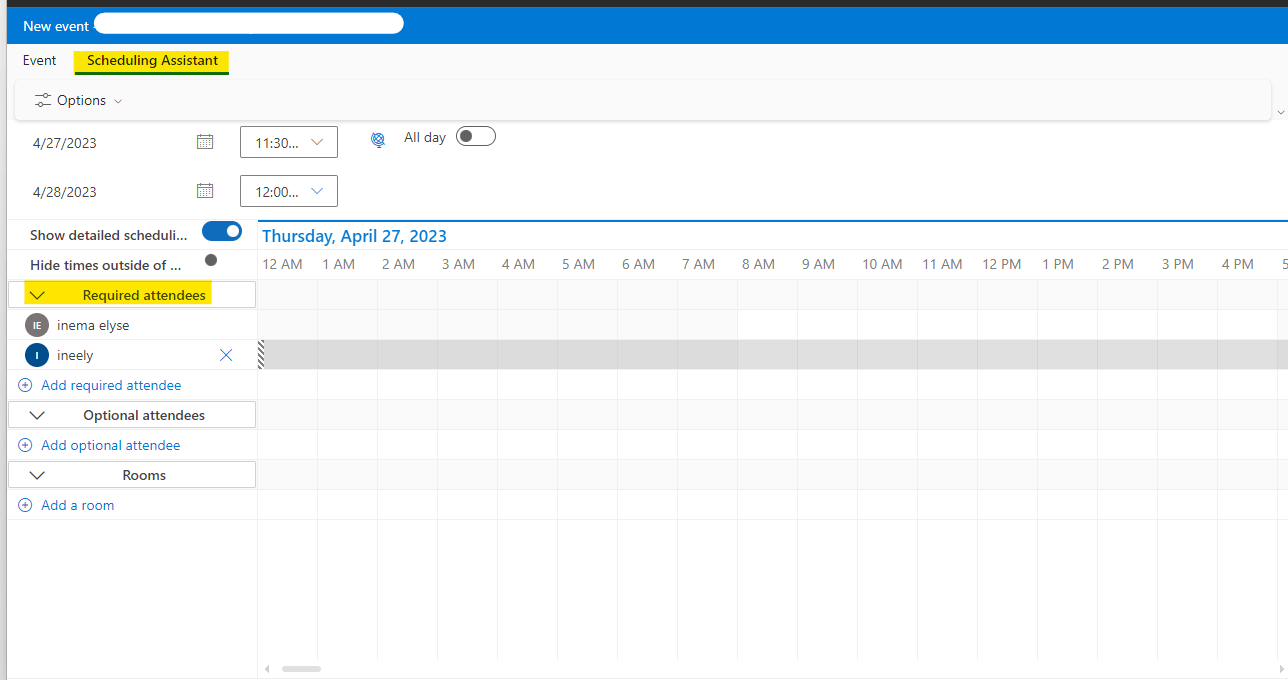Image resolution: width=1288 pixels, height=680 pixels.
Task: Open the end date calendar picker icon
Action: [205, 191]
